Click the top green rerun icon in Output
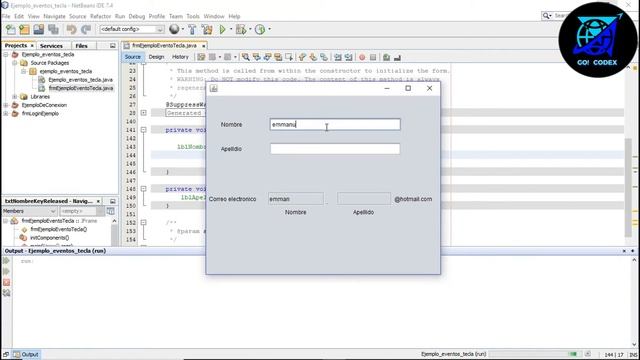Screen dimensions: 640x360 click(7, 260)
